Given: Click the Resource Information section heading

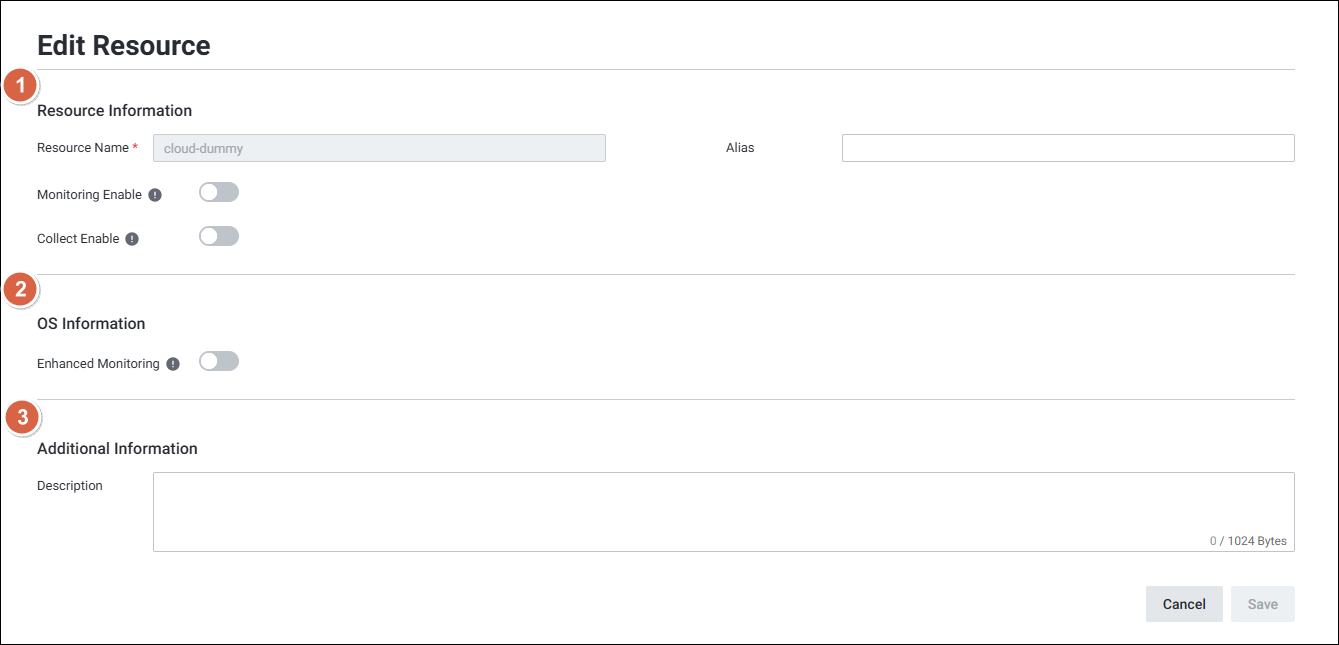Looking at the screenshot, I should pyautogui.click(x=114, y=110).
